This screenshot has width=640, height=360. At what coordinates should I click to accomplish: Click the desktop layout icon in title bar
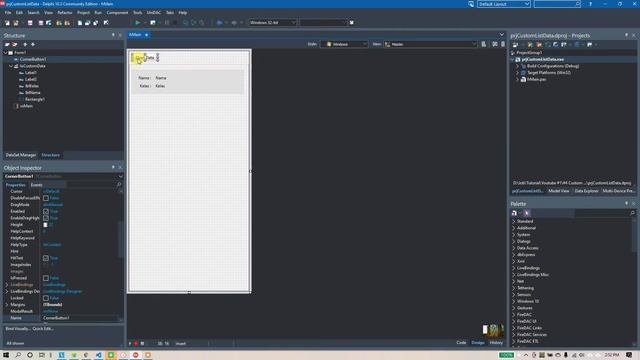click(x=471, y=4)
